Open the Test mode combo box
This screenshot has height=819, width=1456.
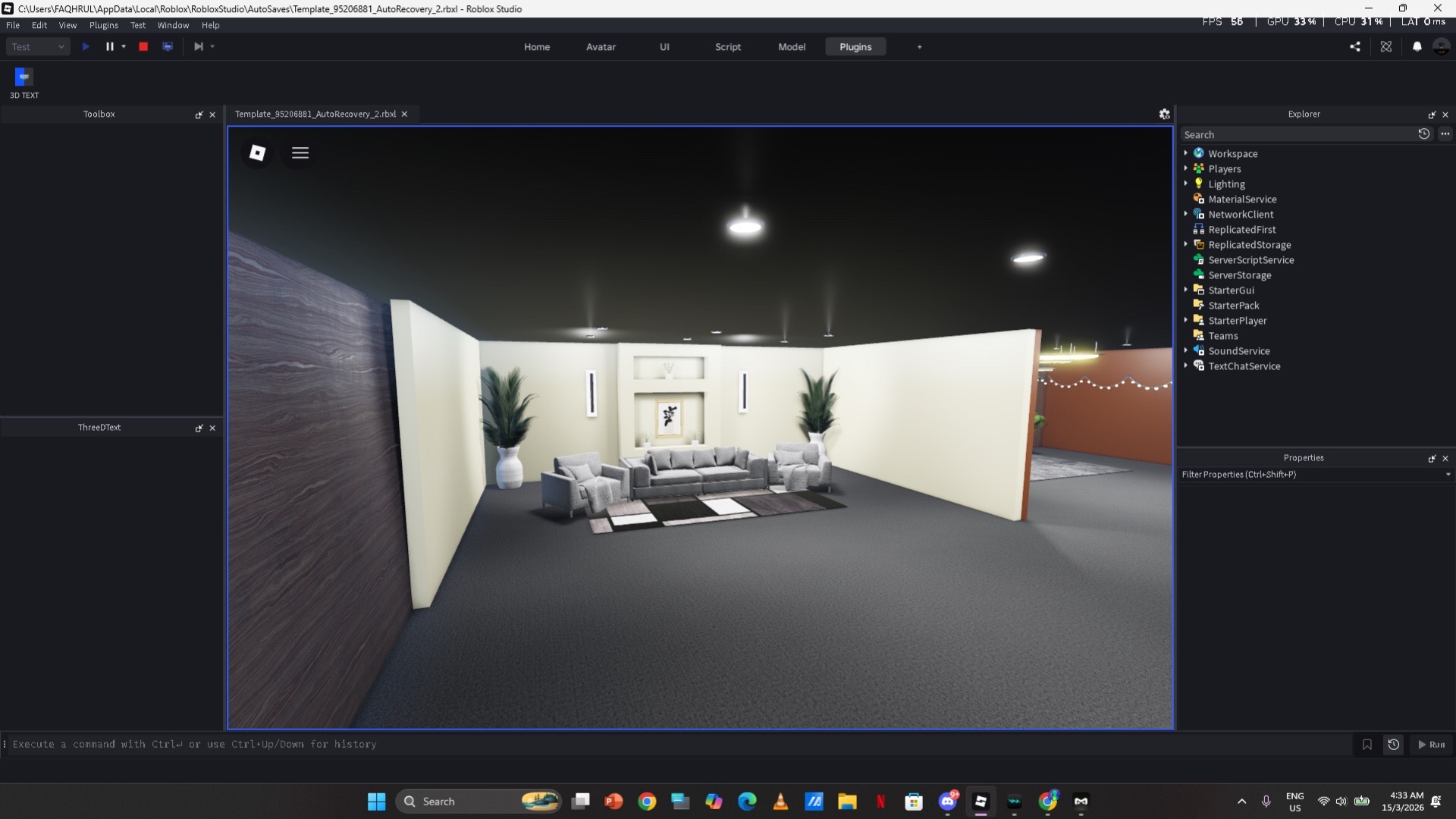point(39,46)
